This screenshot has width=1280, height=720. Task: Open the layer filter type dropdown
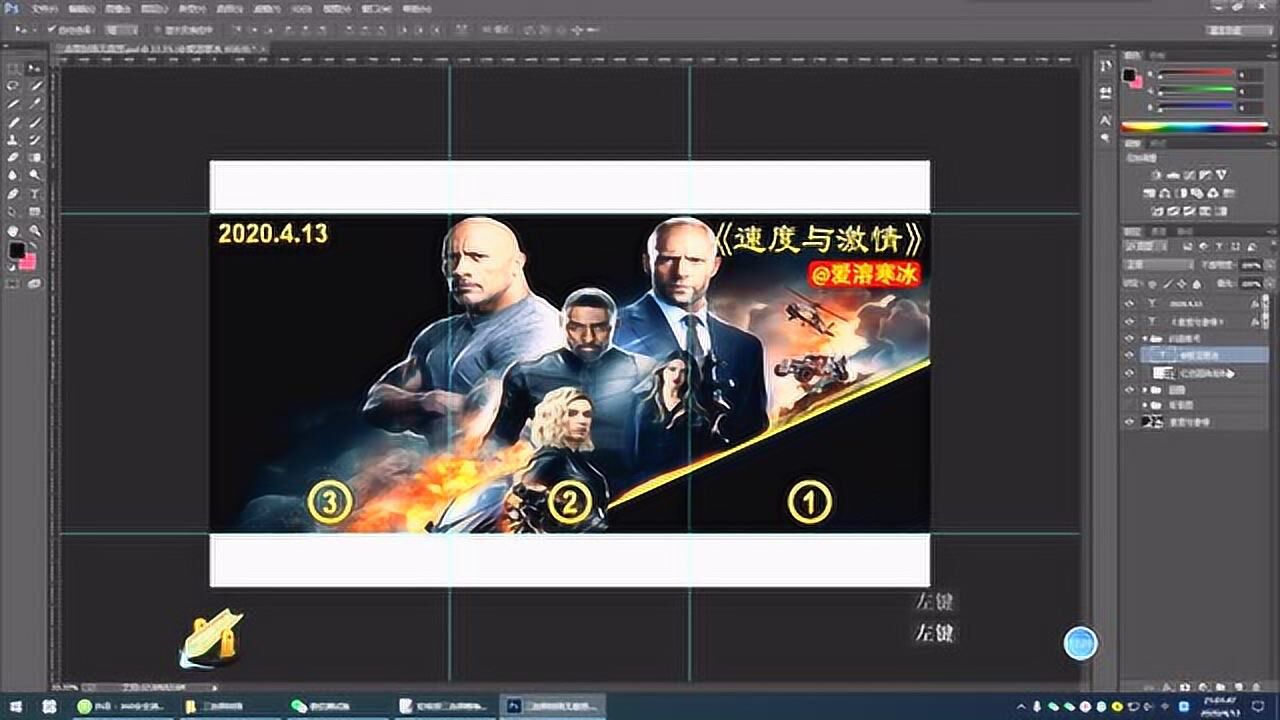1146,245
